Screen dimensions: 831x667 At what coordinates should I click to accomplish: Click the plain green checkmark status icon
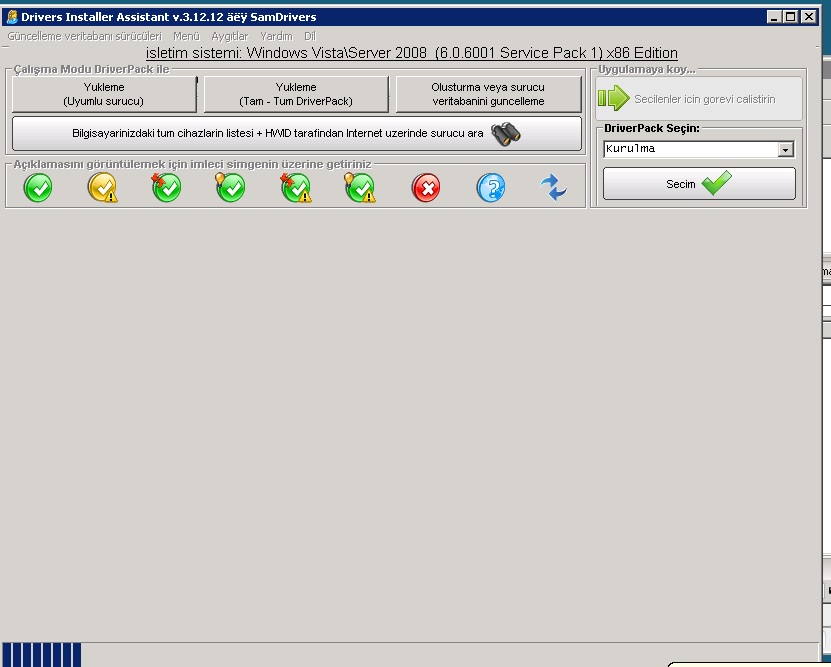tap(38, 188)
